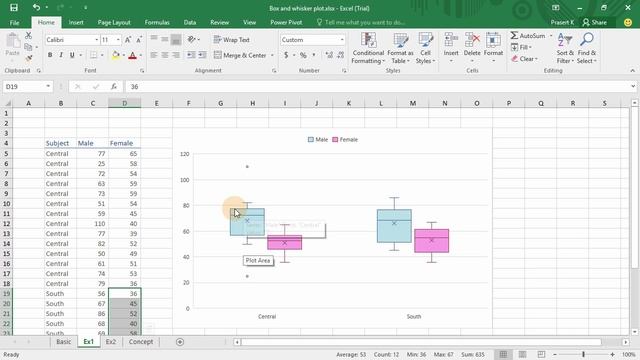Apply percent style
The image size is (640, 360).
(303, 55)
